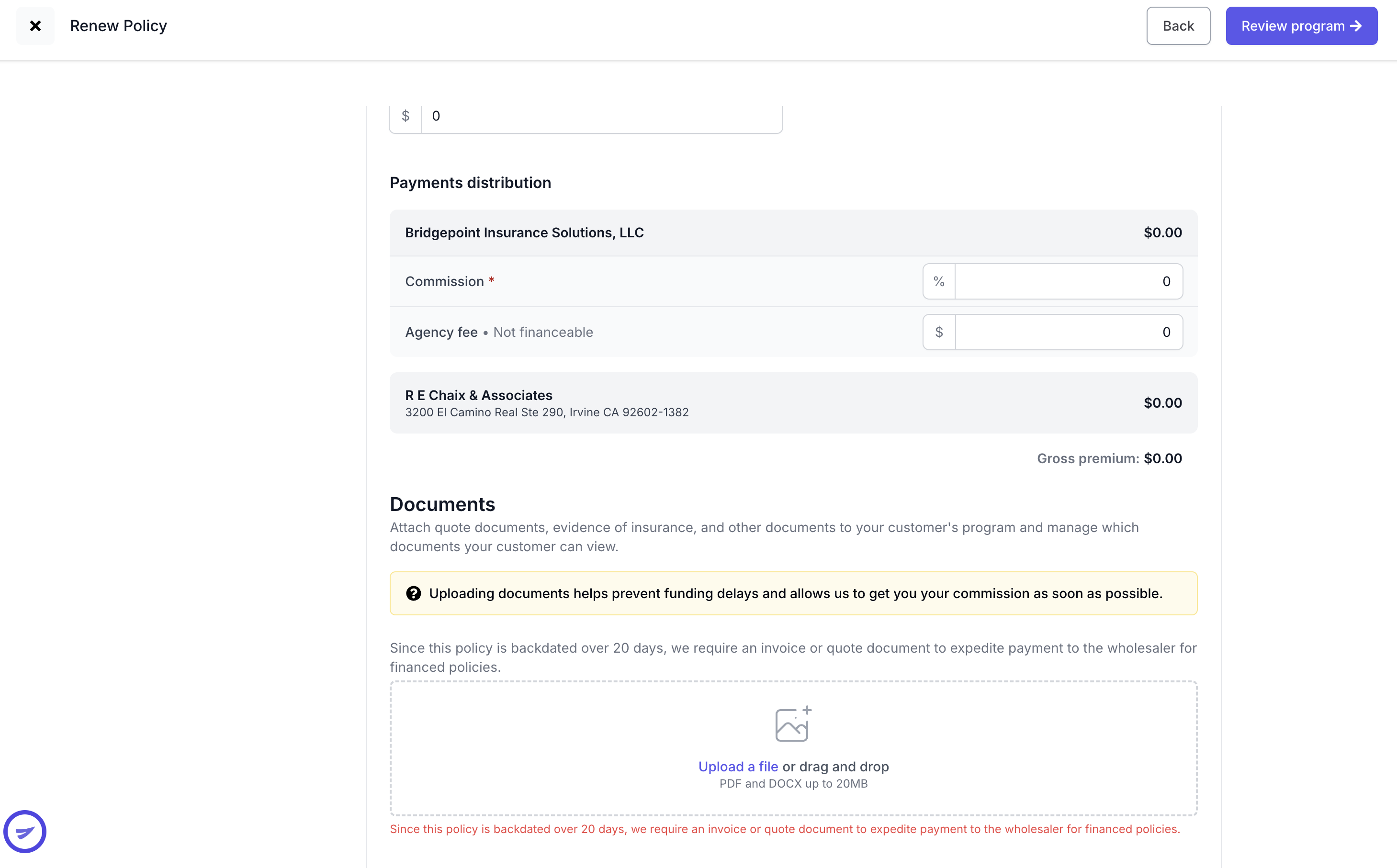Viewport: 1397px width, 868px height.
Task: Click the image upload placeholder icon
Action: 793,723
